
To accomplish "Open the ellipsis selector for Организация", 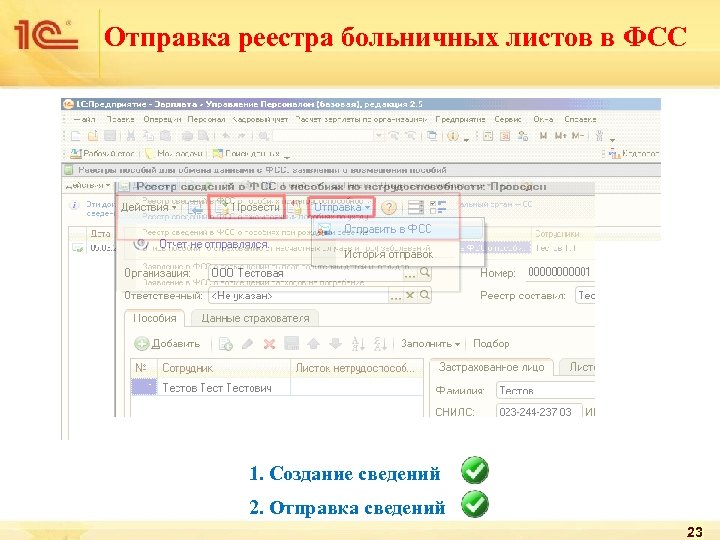I will (410, 273).
